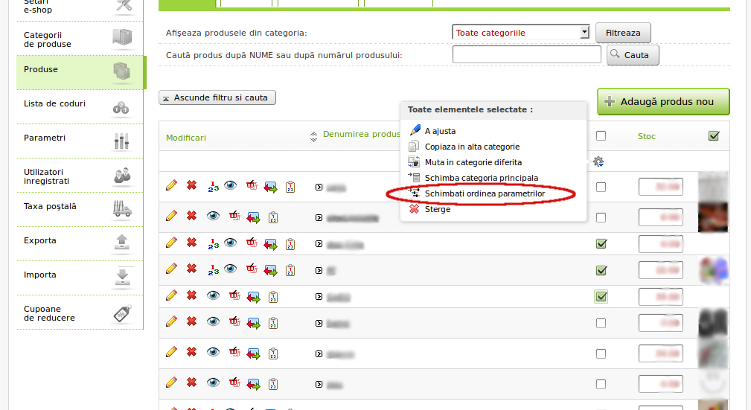Focus the stock input of first product row

click(x=660, y=187)
